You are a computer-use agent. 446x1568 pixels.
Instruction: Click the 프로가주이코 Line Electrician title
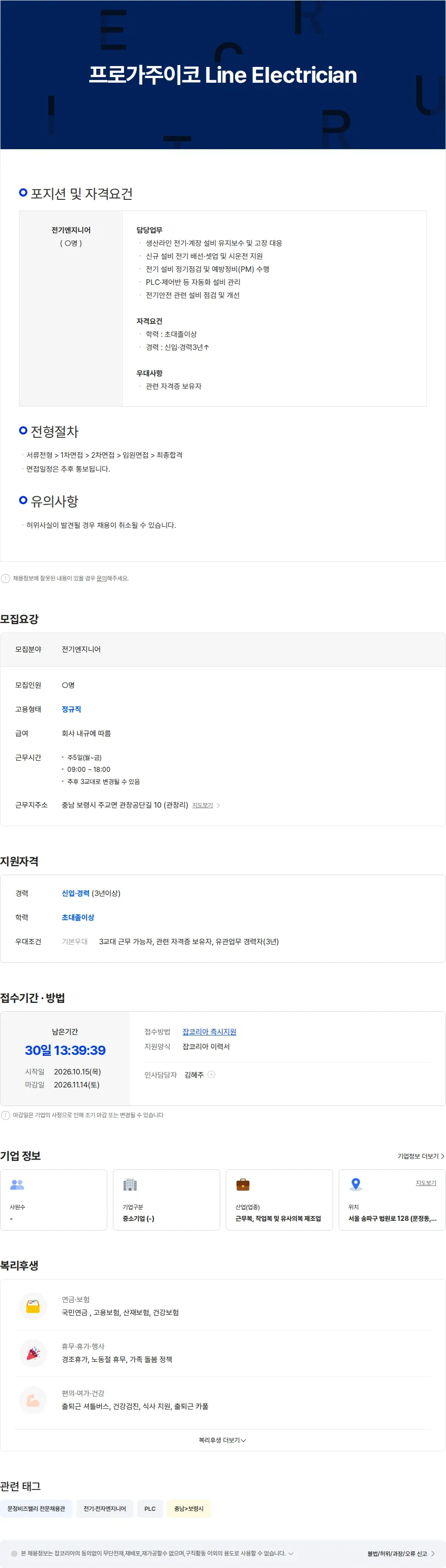tap(223, 75)
